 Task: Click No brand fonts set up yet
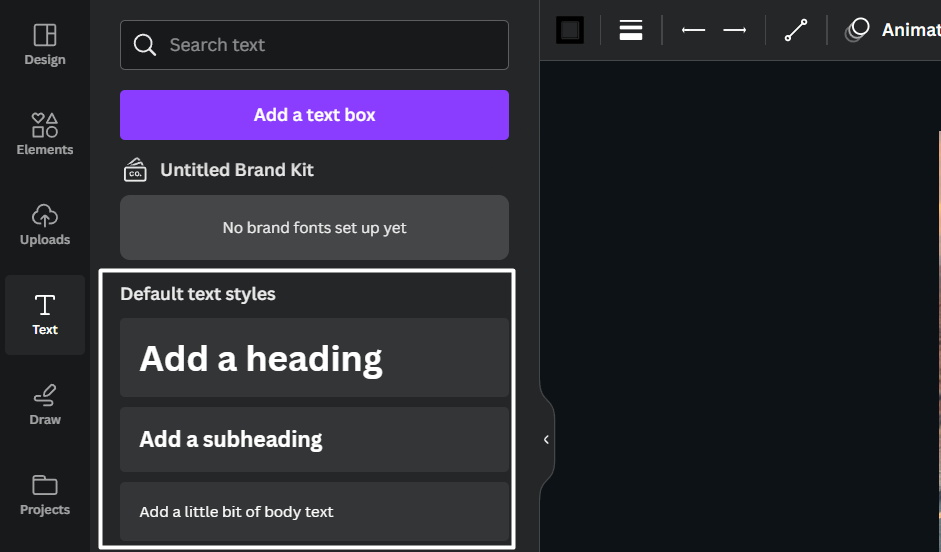[314, 227]
